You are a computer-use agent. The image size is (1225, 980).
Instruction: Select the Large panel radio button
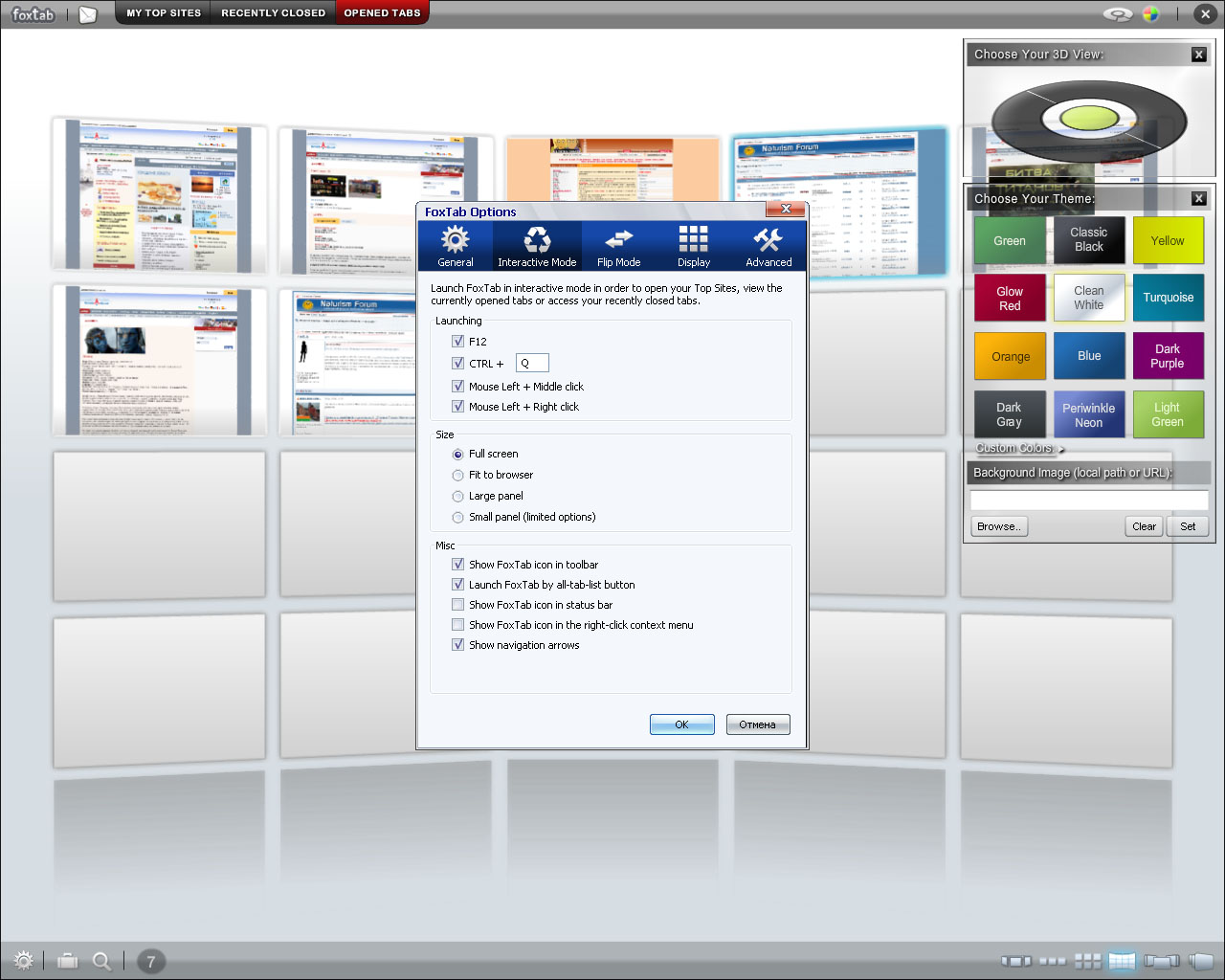(x=457, y=496)
